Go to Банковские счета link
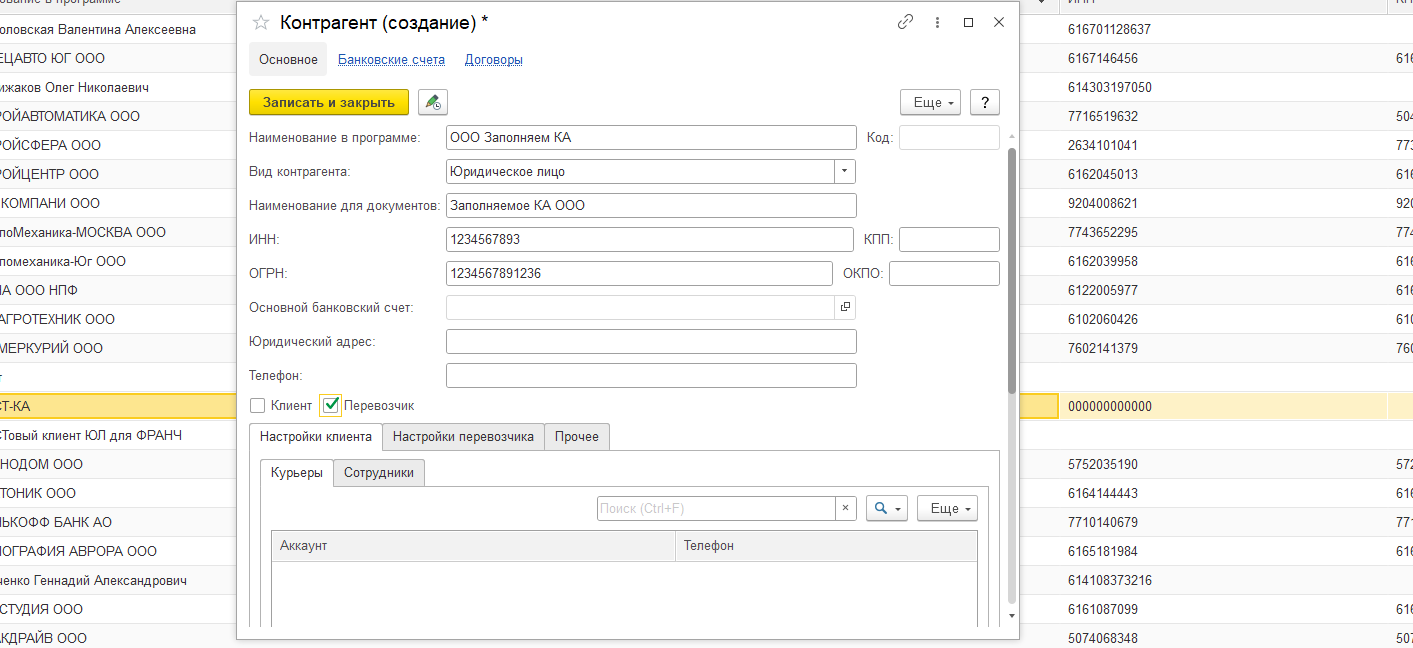Screen dimensions: 1413x648 pyautogui.click(x=391, y=60)
